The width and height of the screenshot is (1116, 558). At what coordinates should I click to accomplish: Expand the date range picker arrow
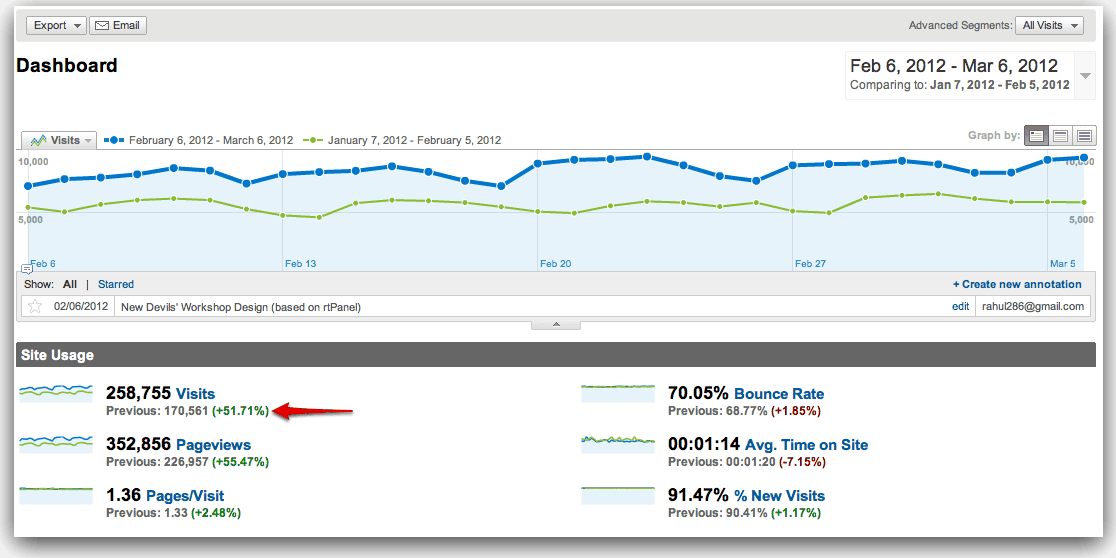(1086, 76)
